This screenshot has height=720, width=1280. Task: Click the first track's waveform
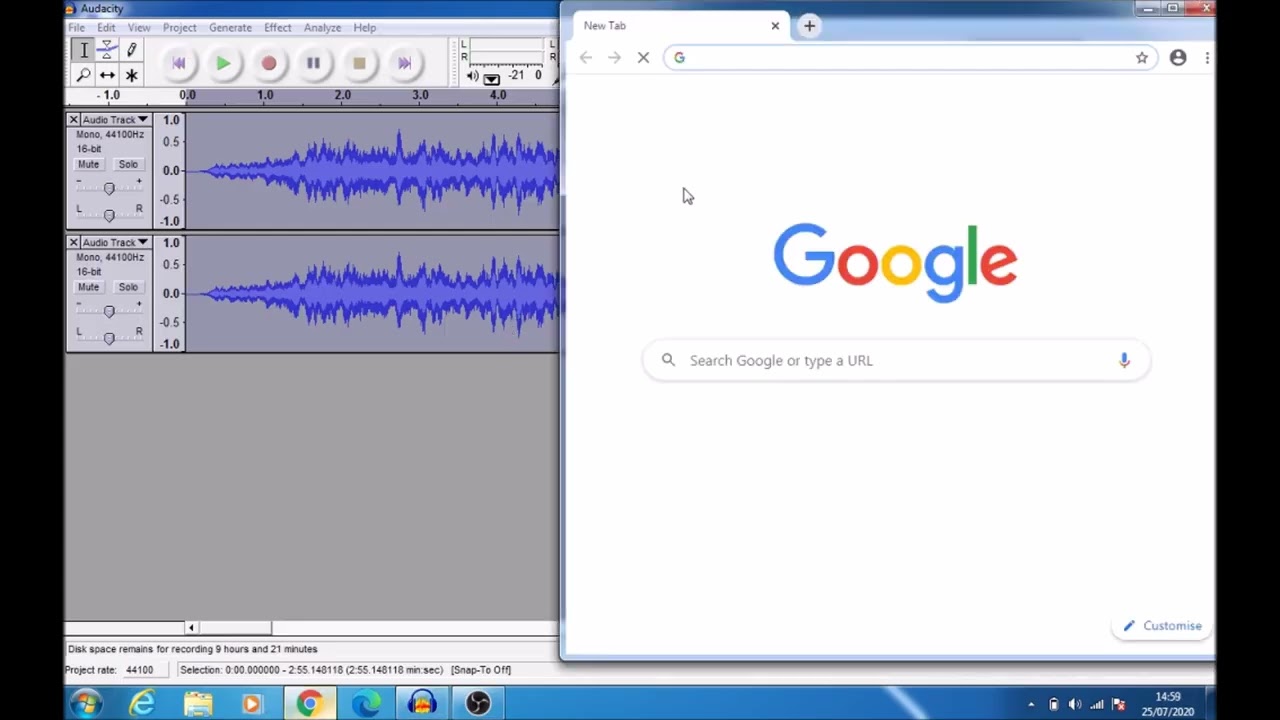point(372,171)
